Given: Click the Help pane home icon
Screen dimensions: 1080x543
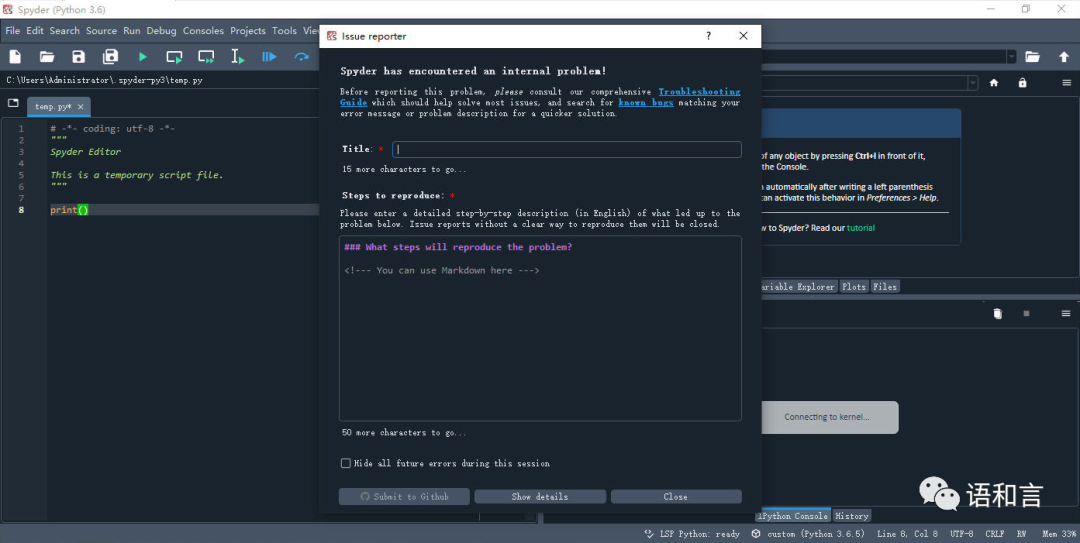Looking at the screenshot, I should click(994, 83).
